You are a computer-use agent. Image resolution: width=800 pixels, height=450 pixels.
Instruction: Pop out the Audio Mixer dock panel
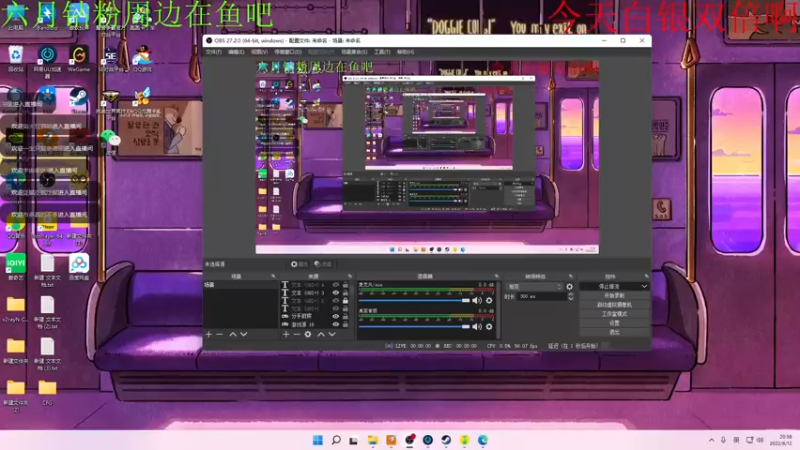(x=496, y=276)
